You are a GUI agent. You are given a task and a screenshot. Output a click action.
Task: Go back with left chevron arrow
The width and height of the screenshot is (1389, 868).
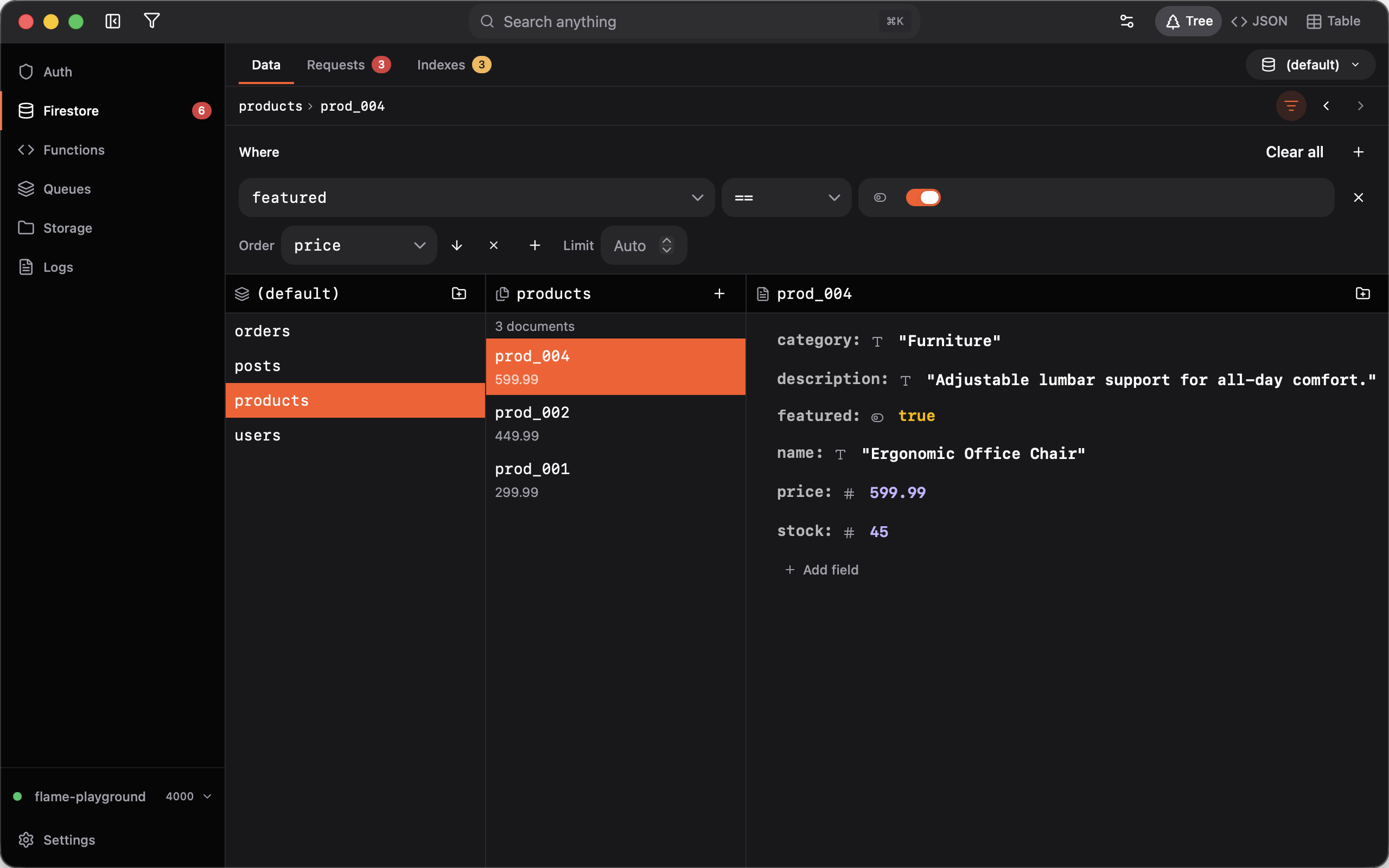click(x=1326, y=106)
